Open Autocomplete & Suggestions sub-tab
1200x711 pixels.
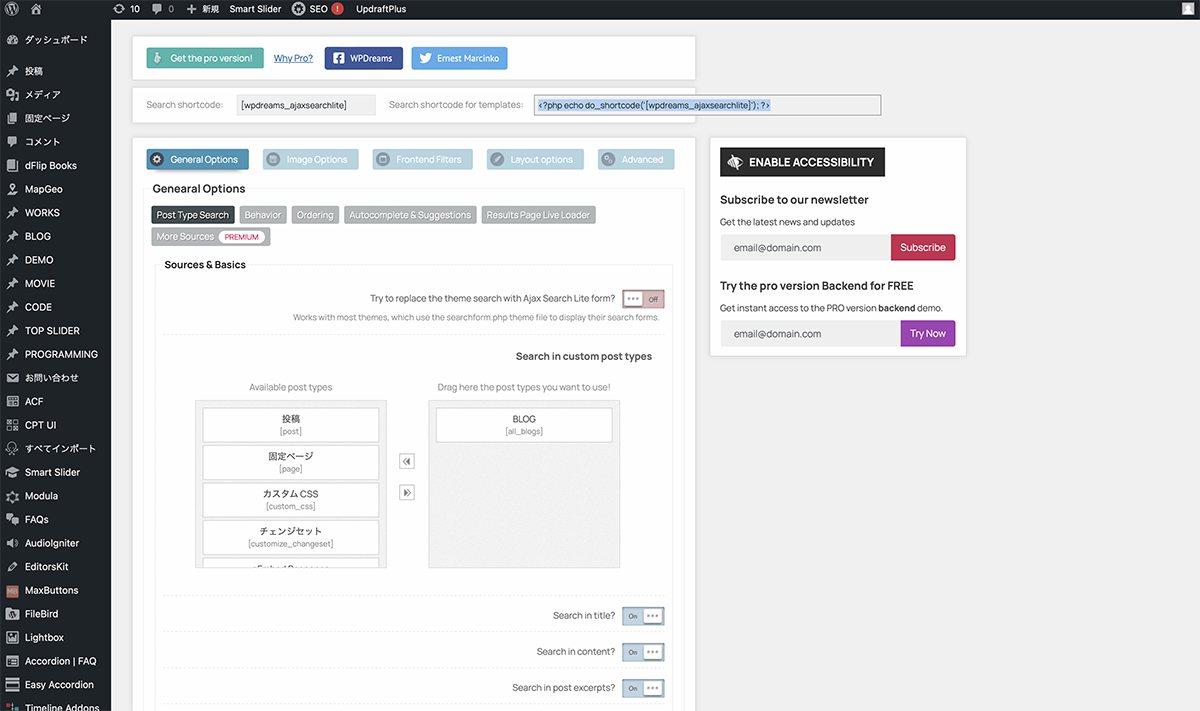[409, 215]
